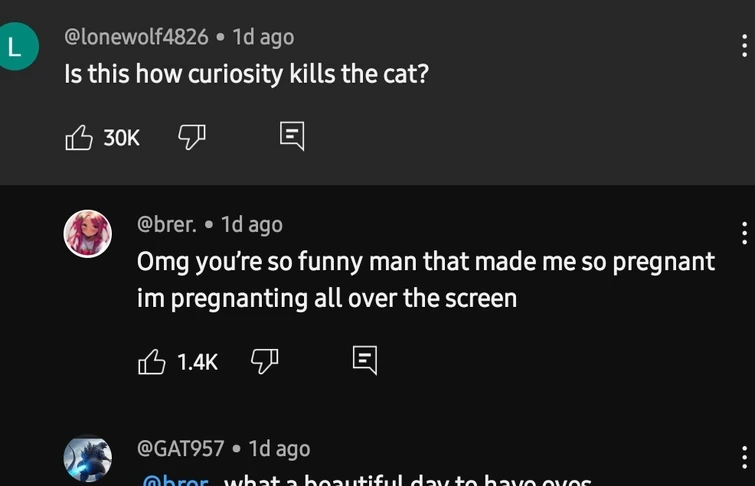755x486 pixels.
Task: Open lonewolf4826's green L avatar
Action: click(x=16, y=48)
